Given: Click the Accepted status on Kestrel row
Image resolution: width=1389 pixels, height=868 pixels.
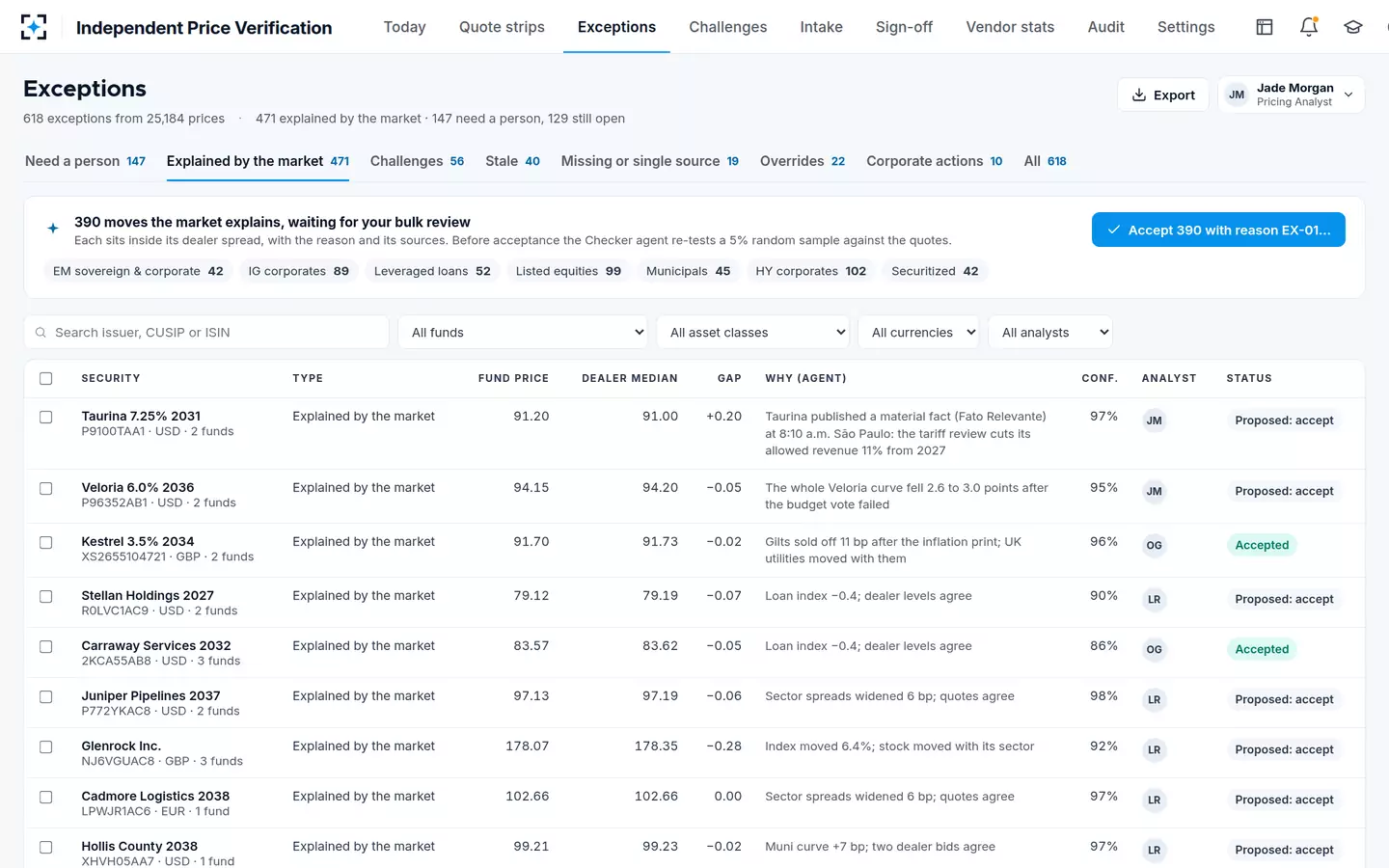Looking at the screenshot, I should (x=1262, y=545).
